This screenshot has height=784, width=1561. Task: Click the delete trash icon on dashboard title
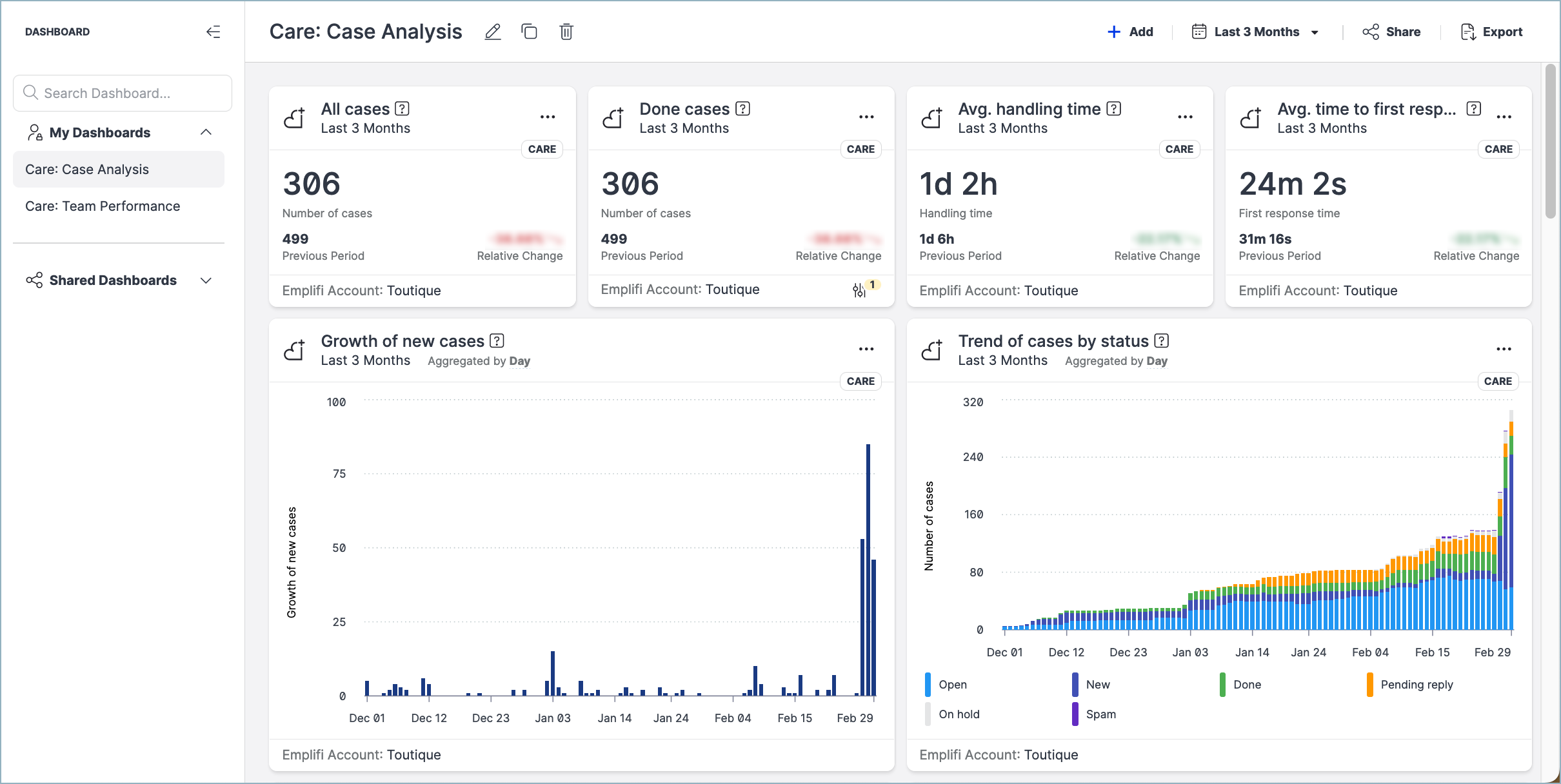(567, 32)
